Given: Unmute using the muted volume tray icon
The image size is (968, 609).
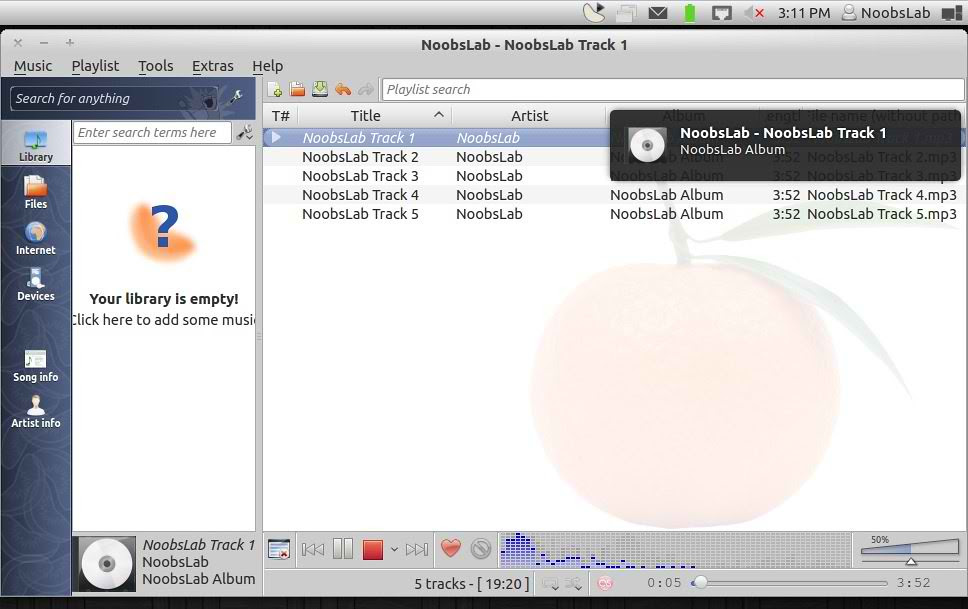Looking at the screenshot, I should point(754,13).
